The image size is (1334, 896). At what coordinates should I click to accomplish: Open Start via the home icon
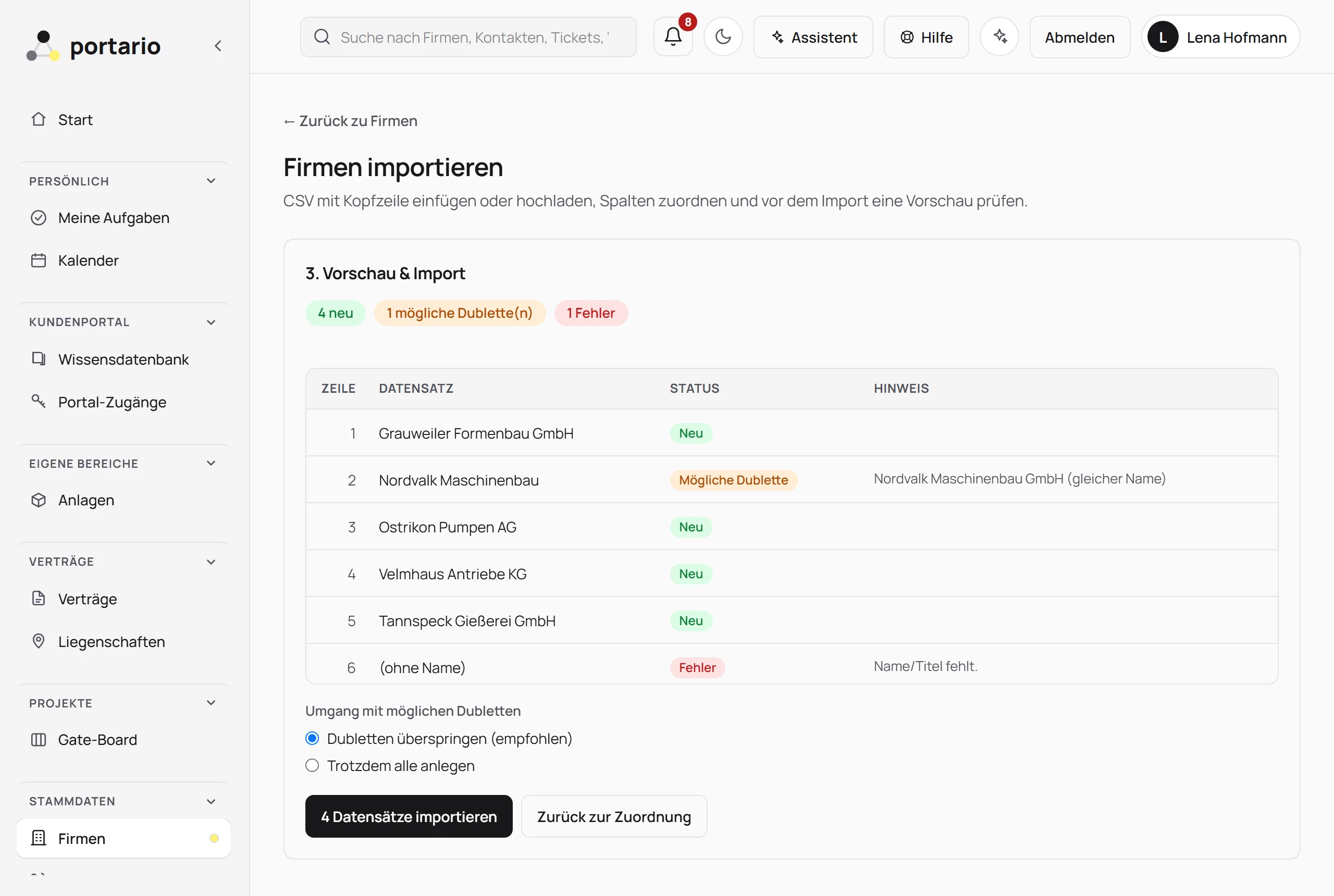pyautogui.click(x=38, y=119)
